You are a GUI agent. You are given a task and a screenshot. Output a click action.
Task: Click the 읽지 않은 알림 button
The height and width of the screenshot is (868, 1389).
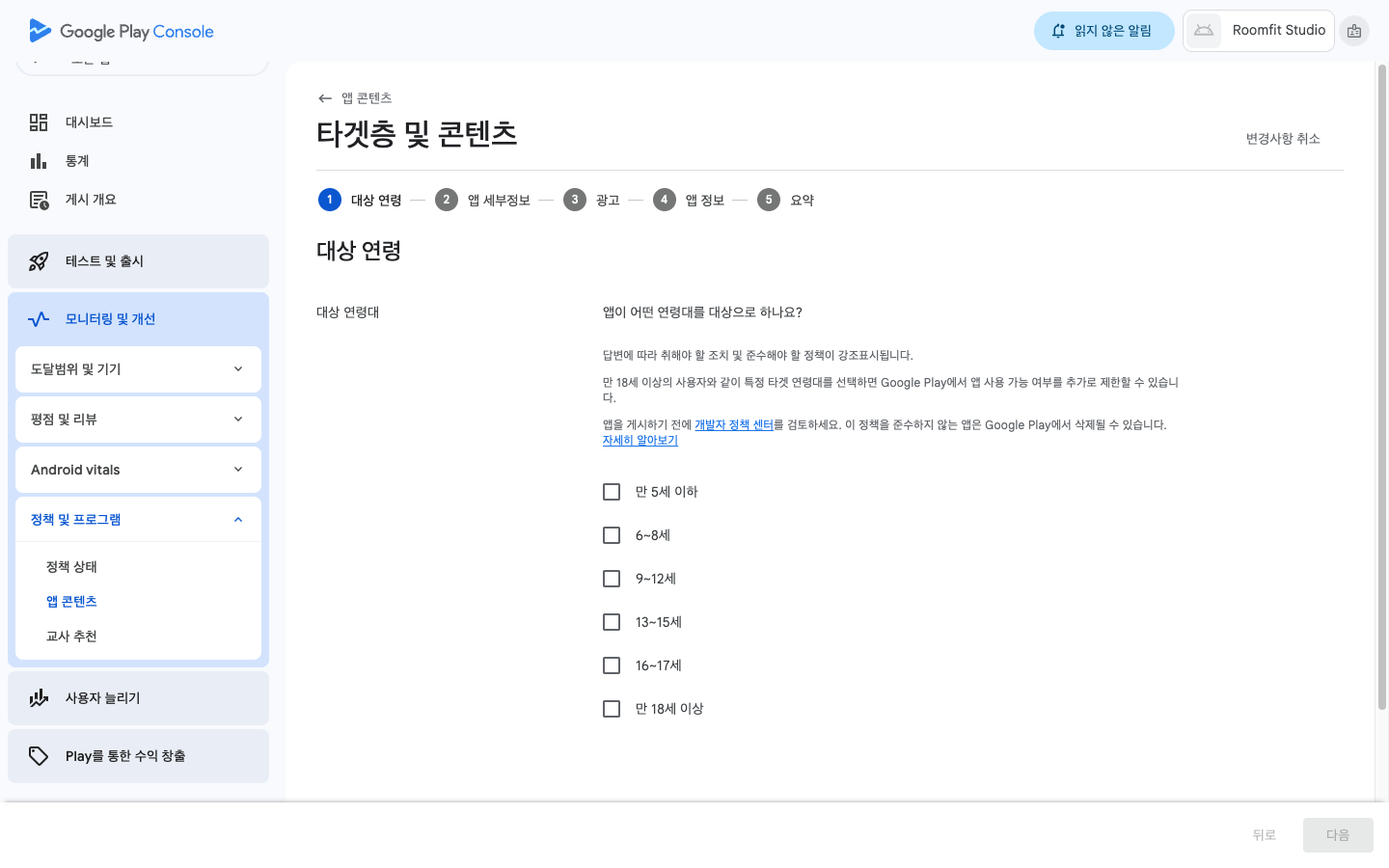(x=1103, y=31)
